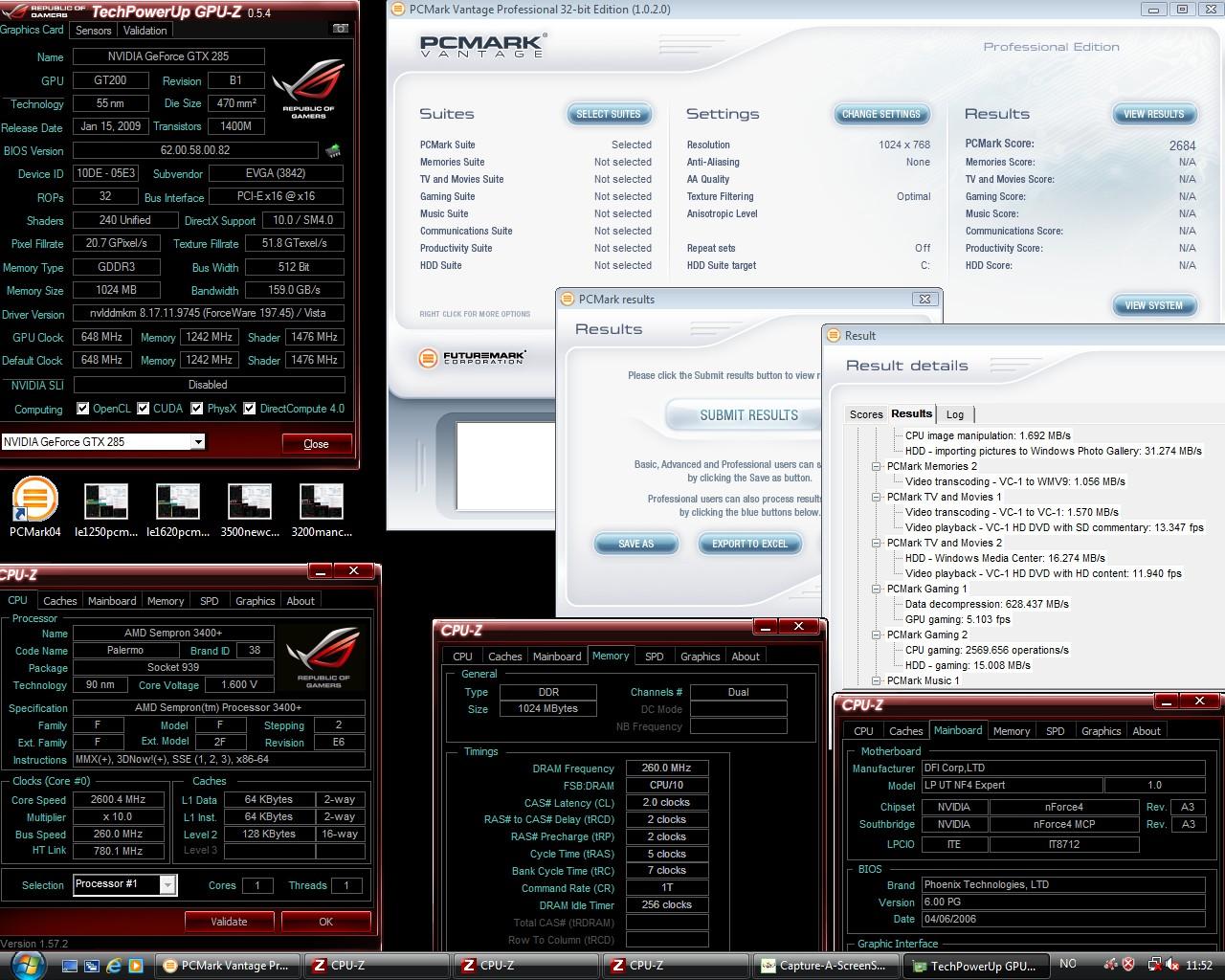This screenshot has height=980, width=1225.
Task: Open the Windows Start menu orb
Action: tap(27, 964)
